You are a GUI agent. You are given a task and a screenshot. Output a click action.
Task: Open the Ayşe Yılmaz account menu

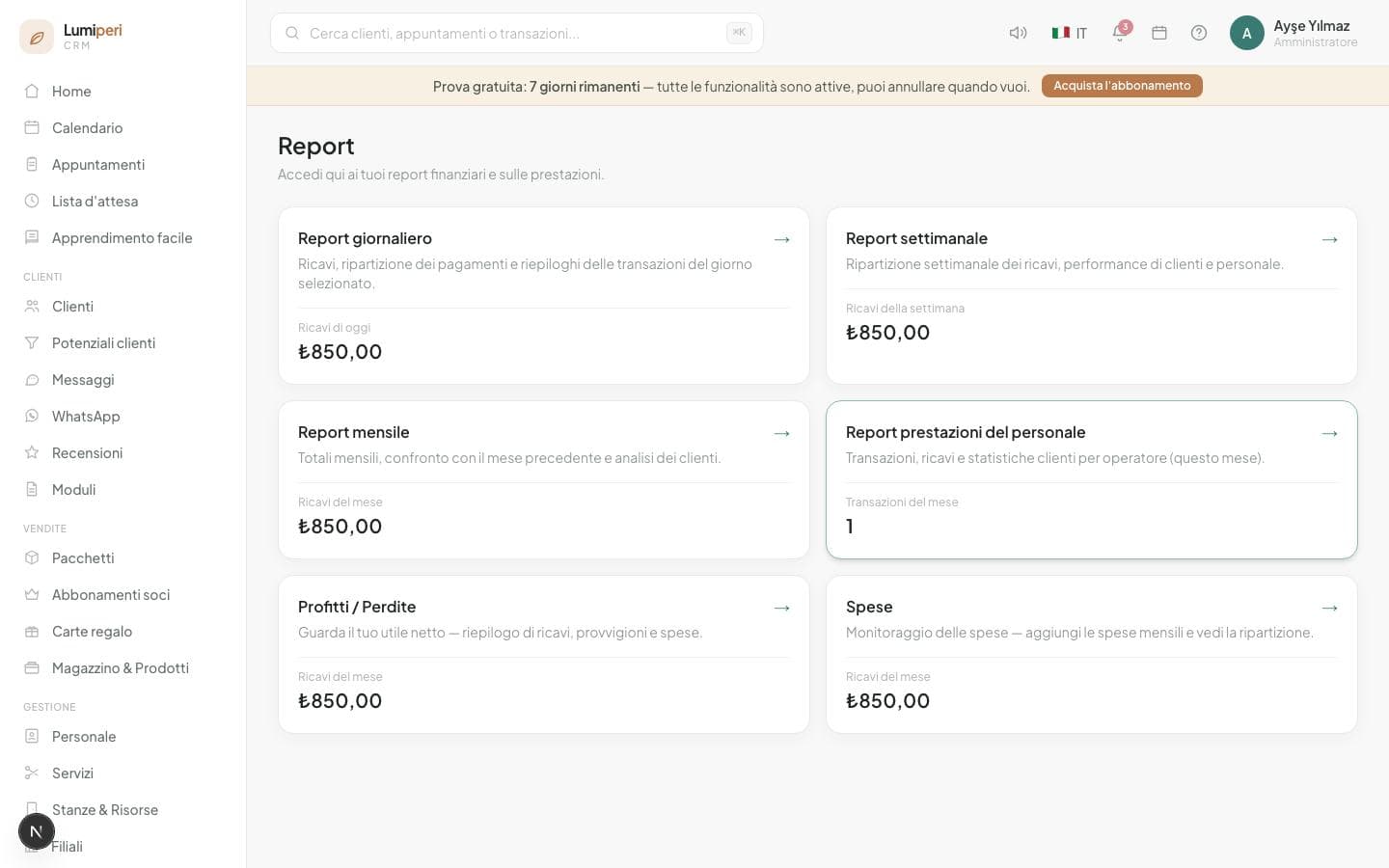pyautogui.click(x=1294, y=33)
